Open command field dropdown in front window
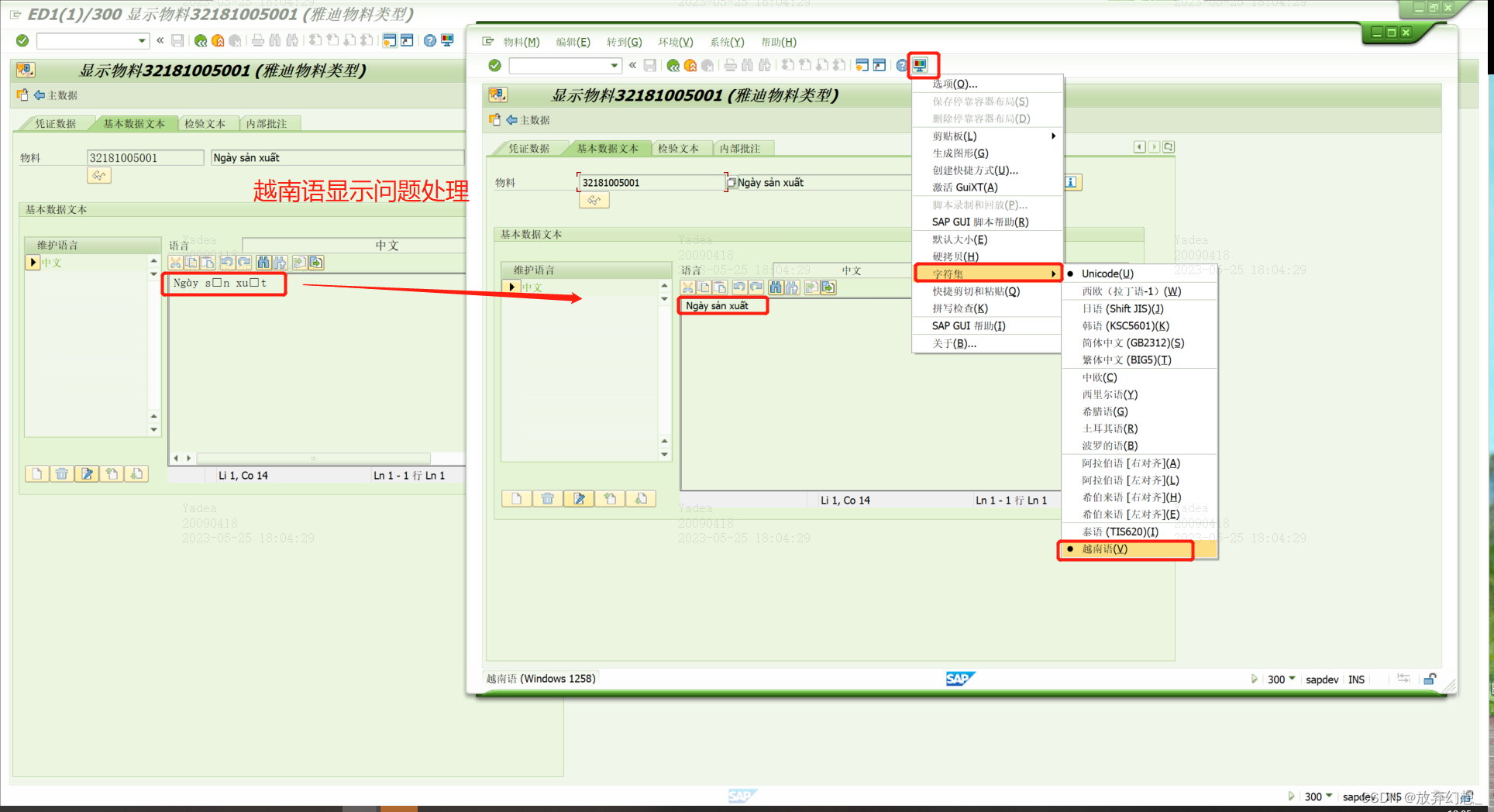This screenshot has height=812, width=1494. tap(614, 66)
